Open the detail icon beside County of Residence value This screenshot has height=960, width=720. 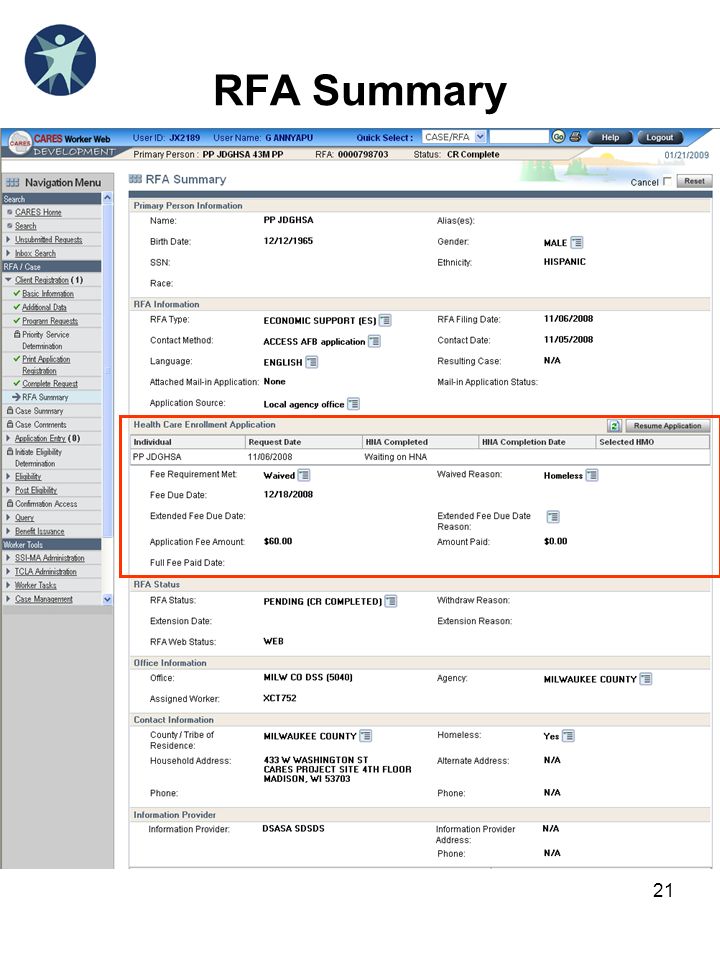click(x=366, y=736)
